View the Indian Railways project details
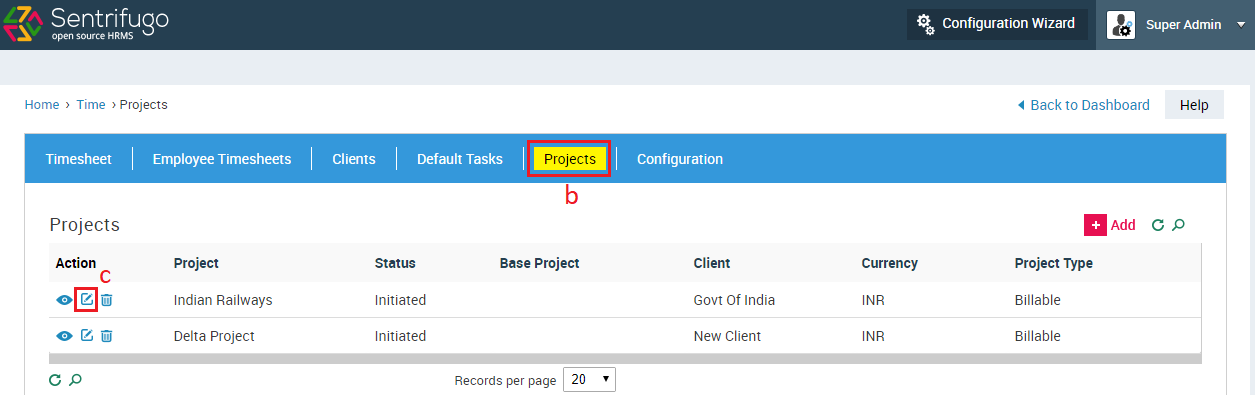This screenshot has height=395, width=1255. [x=64, y=300]
